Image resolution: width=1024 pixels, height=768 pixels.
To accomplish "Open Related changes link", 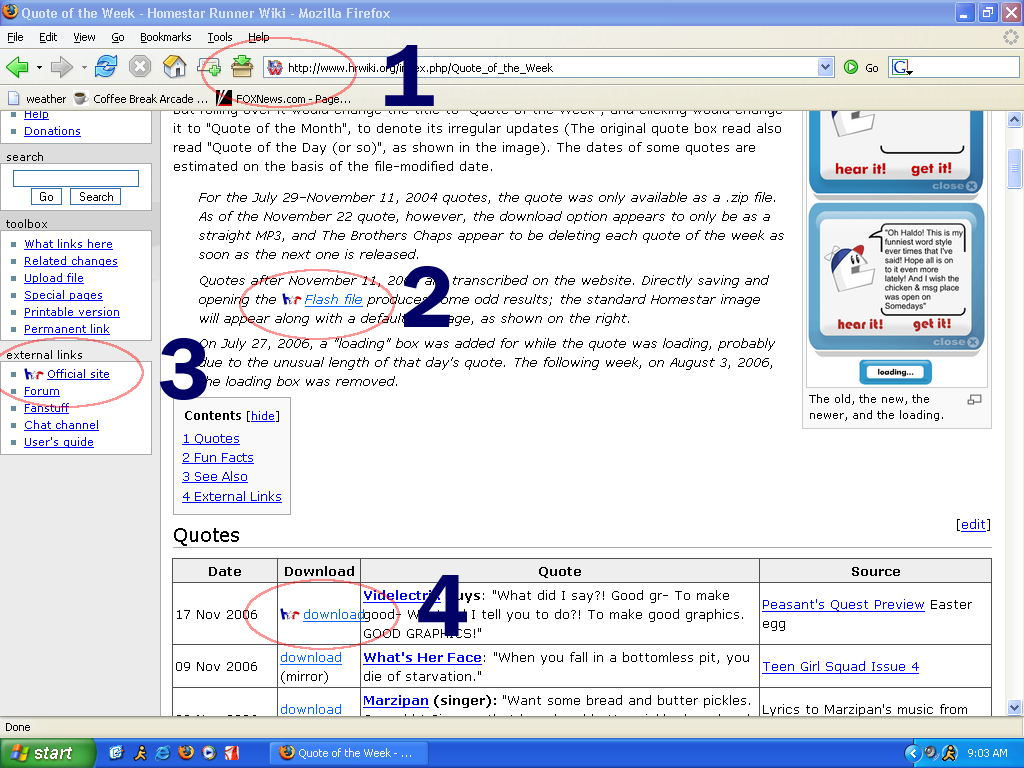I will (71, 261).
